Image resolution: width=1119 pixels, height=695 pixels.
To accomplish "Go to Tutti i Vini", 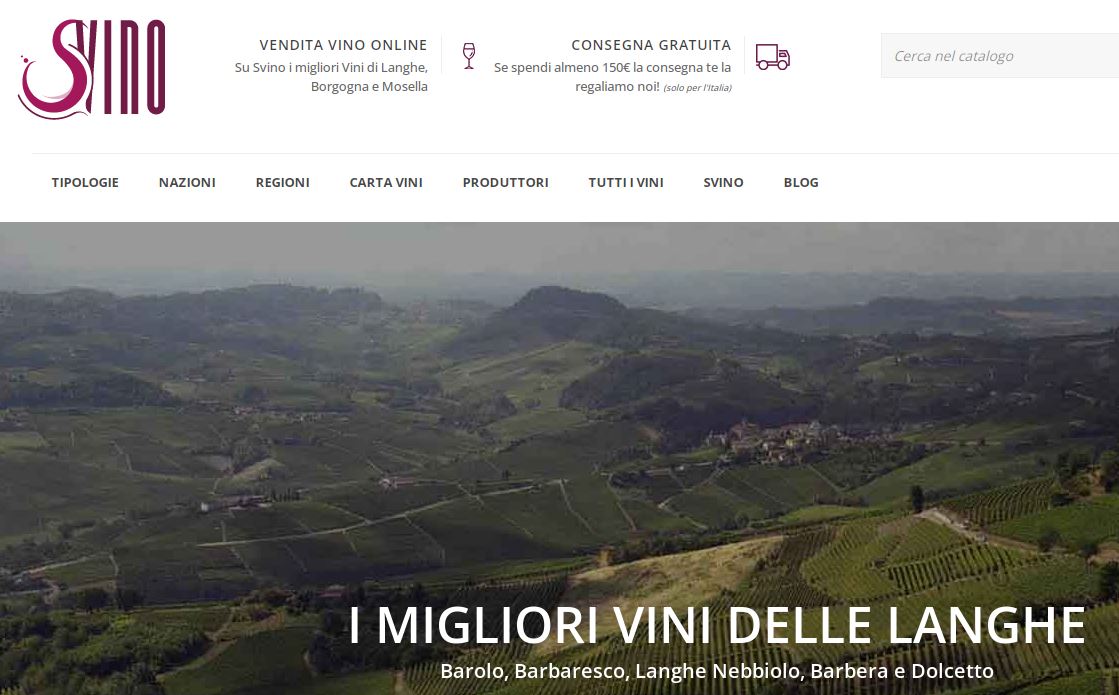I will point(626,183).
